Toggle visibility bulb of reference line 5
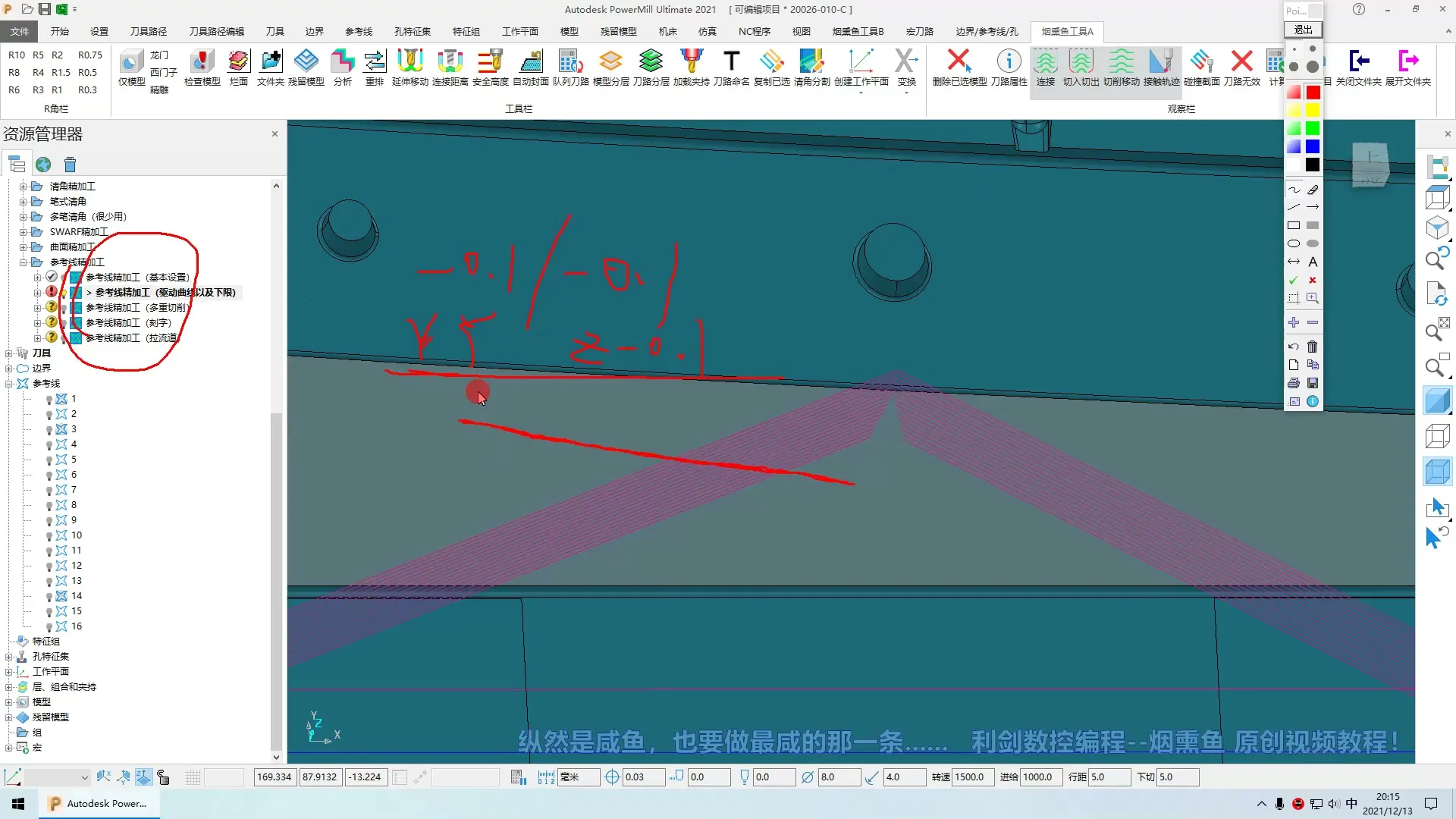Screen dimensions: 1456x819 pos(49,460)
